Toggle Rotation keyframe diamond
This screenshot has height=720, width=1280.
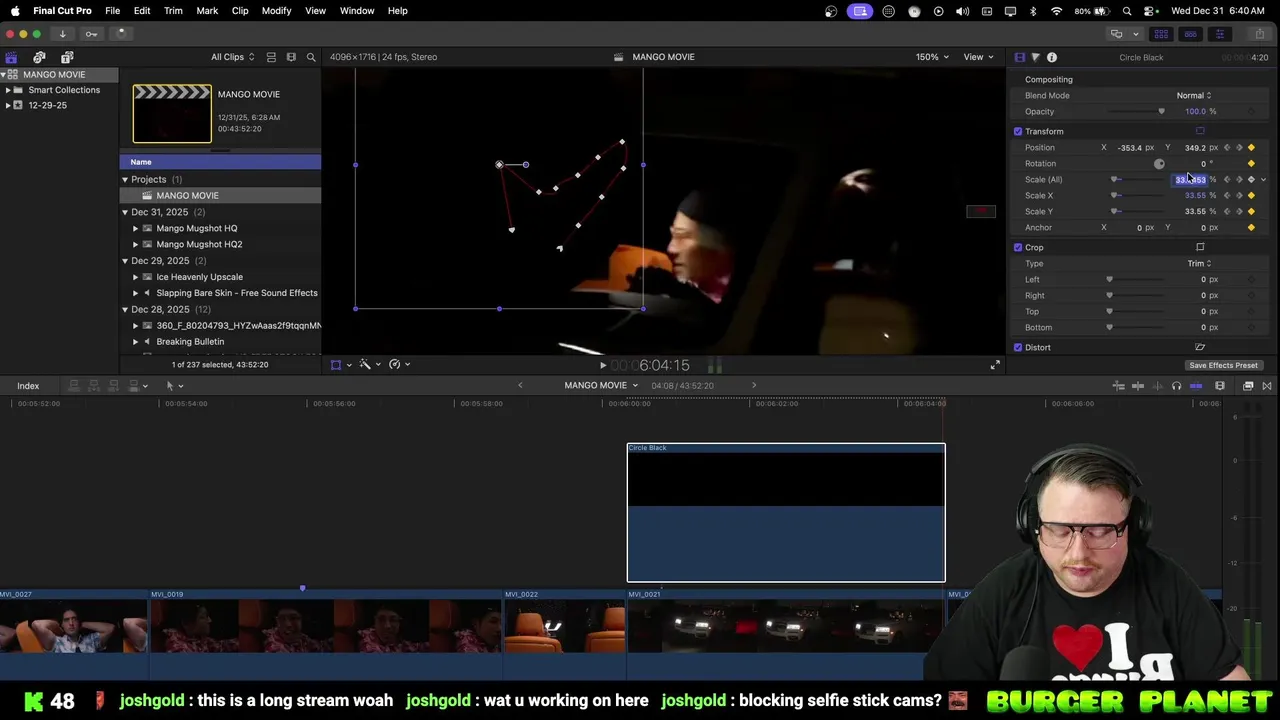(1251, 164)
